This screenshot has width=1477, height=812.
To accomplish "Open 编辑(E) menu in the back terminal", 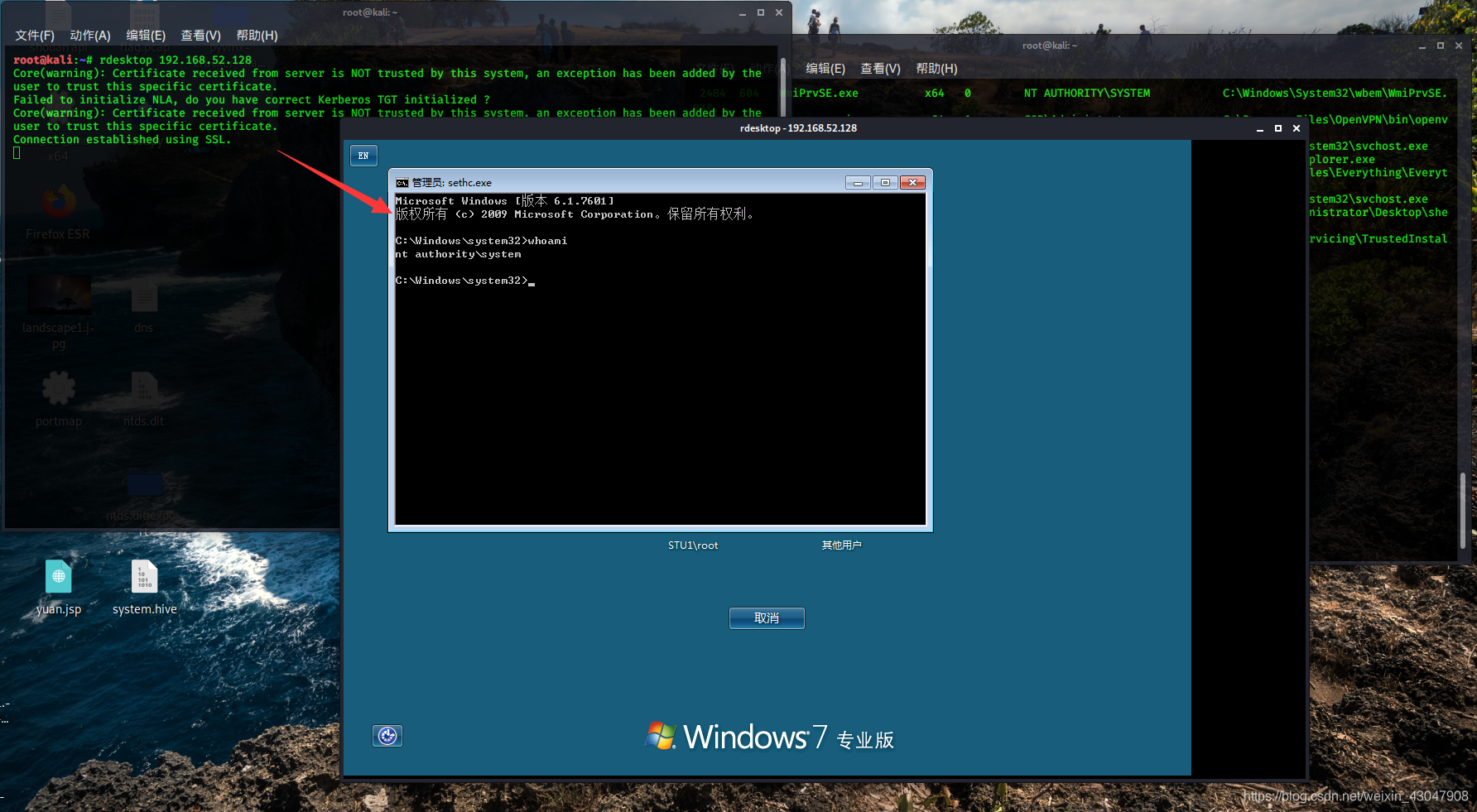I will tap(825, 69).
